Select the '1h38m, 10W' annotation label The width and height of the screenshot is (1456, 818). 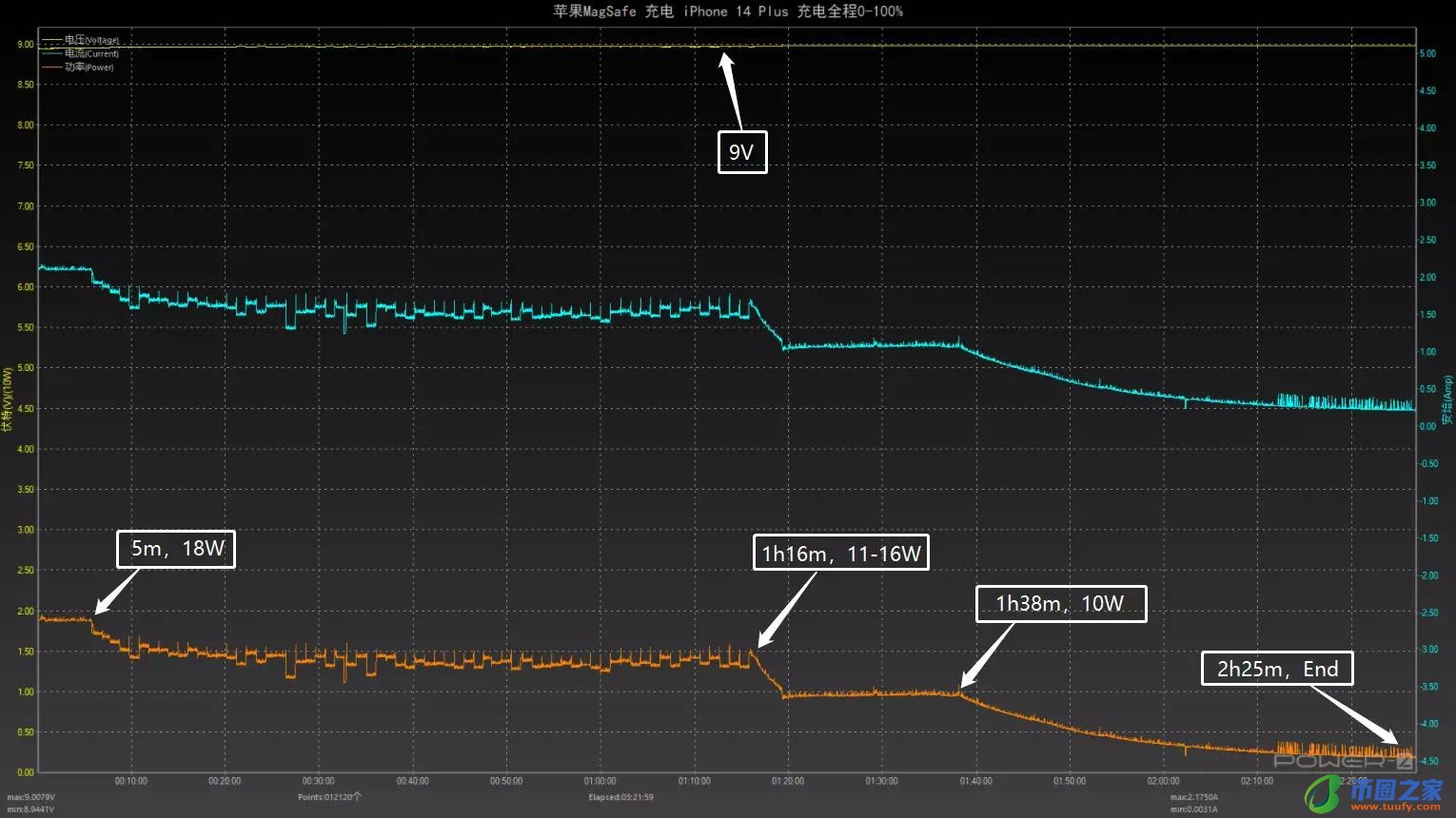pos(1060,604)
